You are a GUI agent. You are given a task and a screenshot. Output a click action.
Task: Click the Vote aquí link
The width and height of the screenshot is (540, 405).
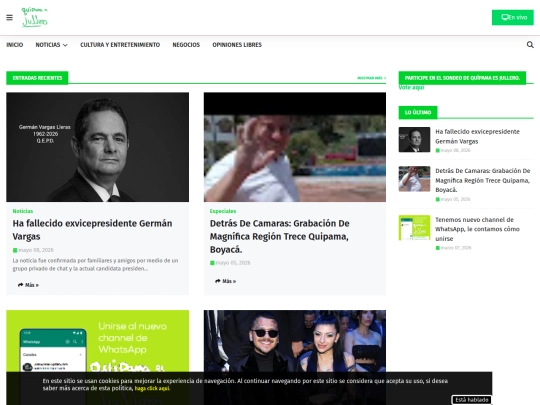pyautogui.click(x=411, y=87)
